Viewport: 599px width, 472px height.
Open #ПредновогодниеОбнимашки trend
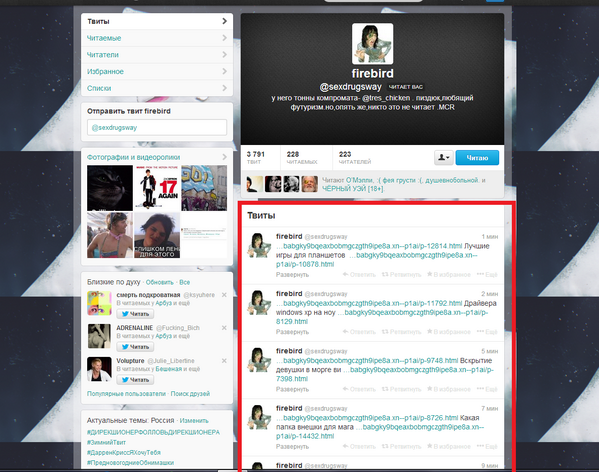point(130,462)
